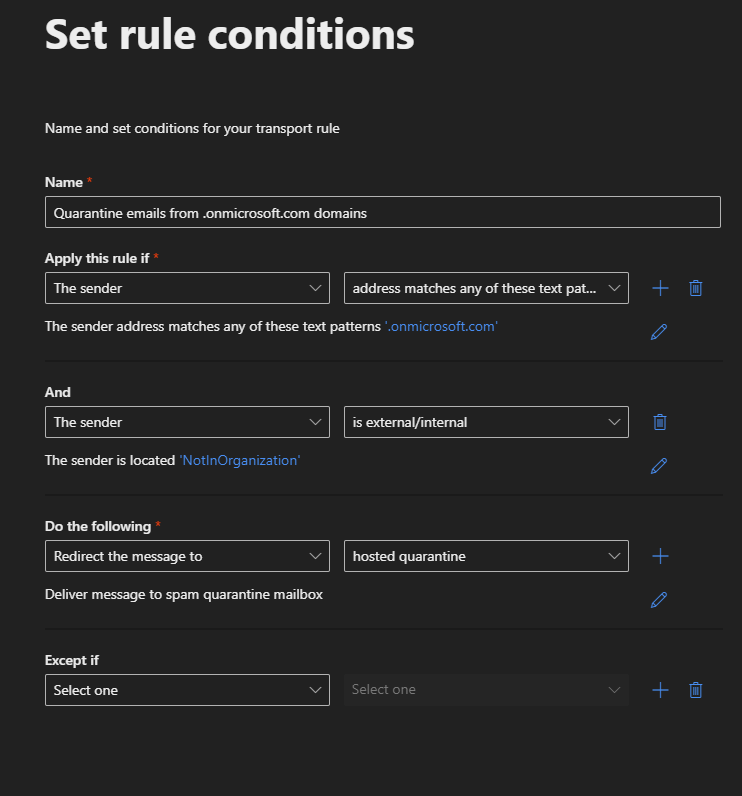Expand the 'is external/internal' dropdown

pyautogui.click(x=486, y=422)
